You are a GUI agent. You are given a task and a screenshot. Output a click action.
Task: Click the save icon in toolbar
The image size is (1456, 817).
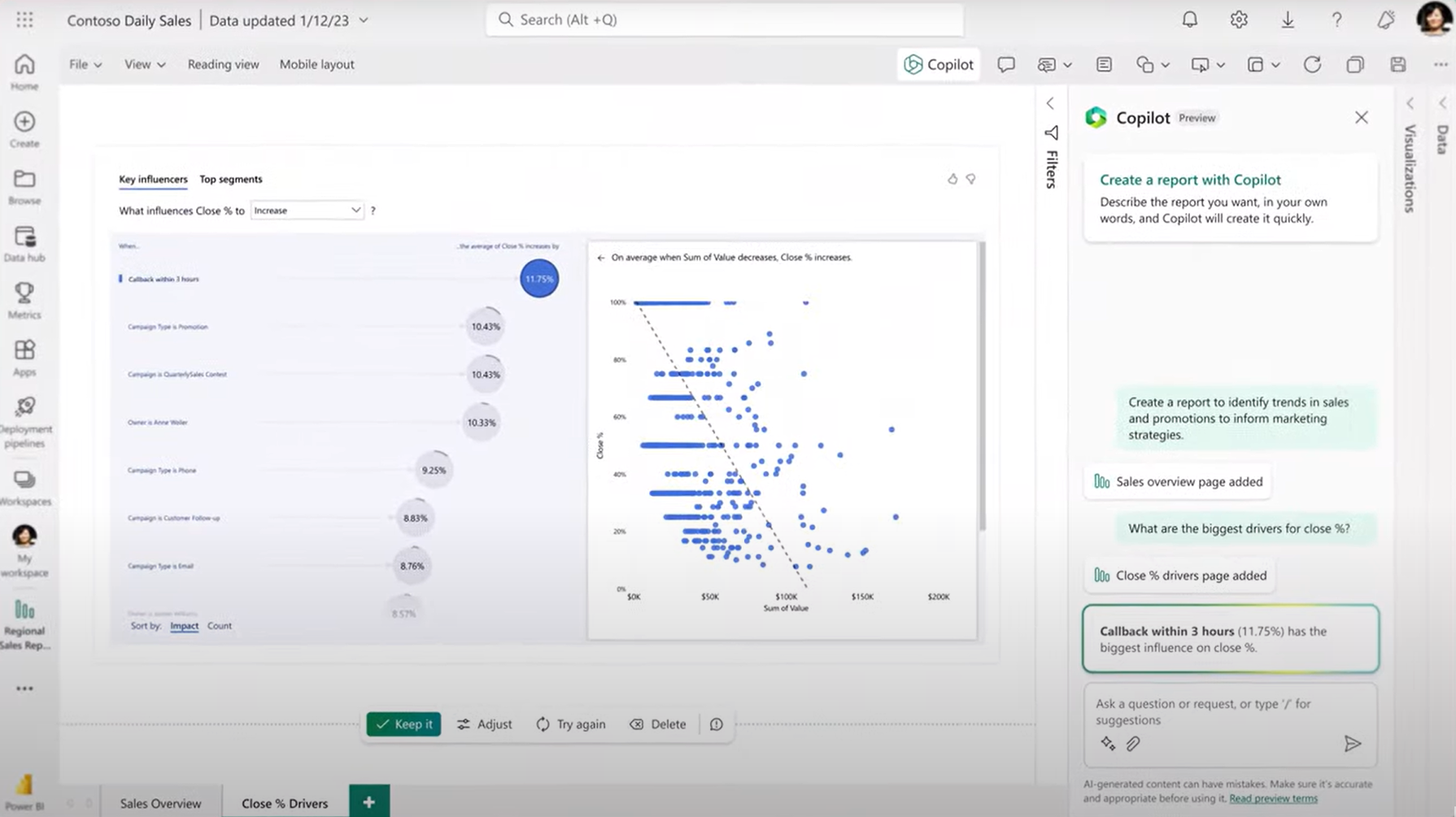pos(1397,64)
